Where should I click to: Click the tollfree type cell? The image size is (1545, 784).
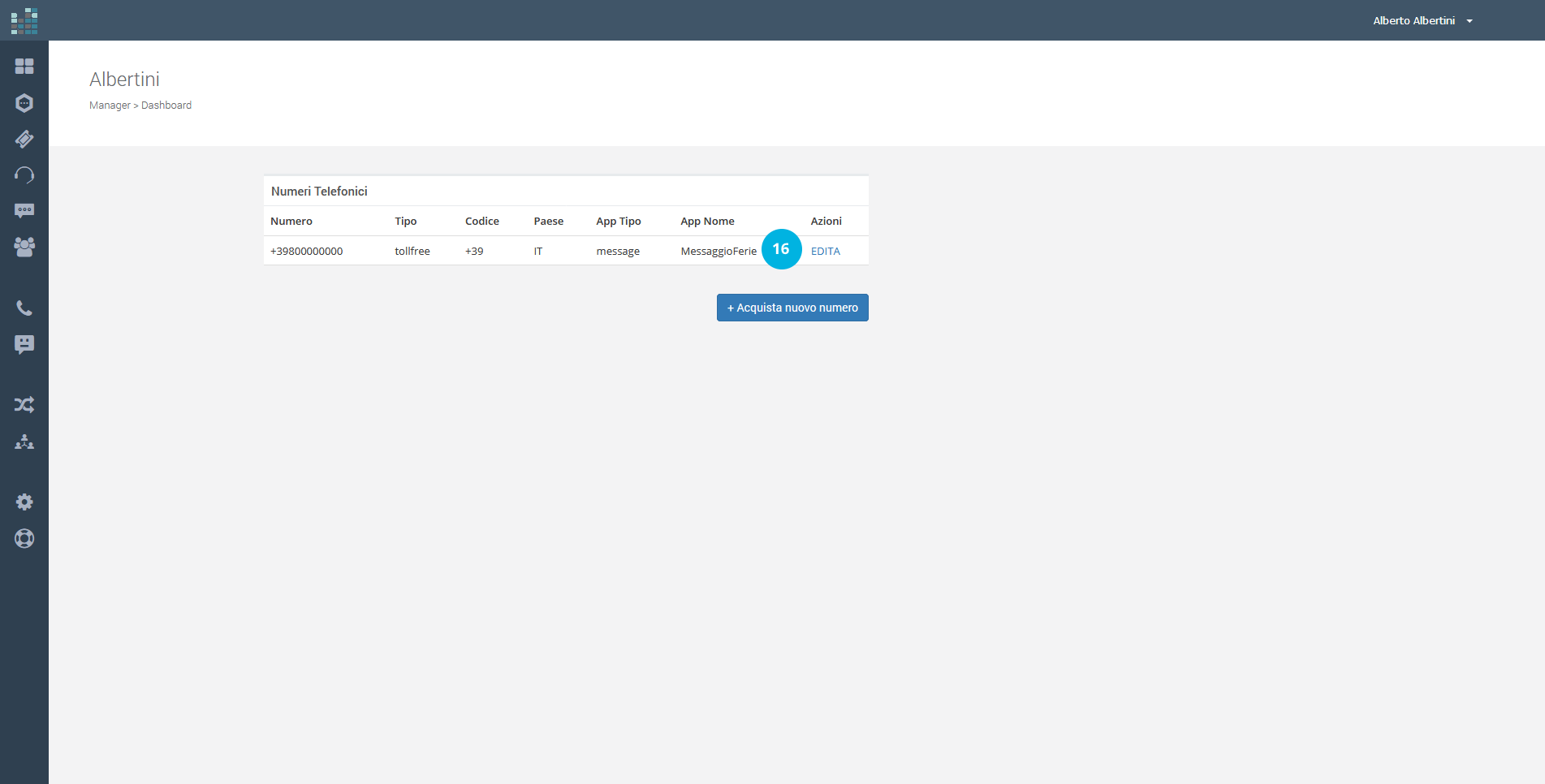[x=412, y=251]
